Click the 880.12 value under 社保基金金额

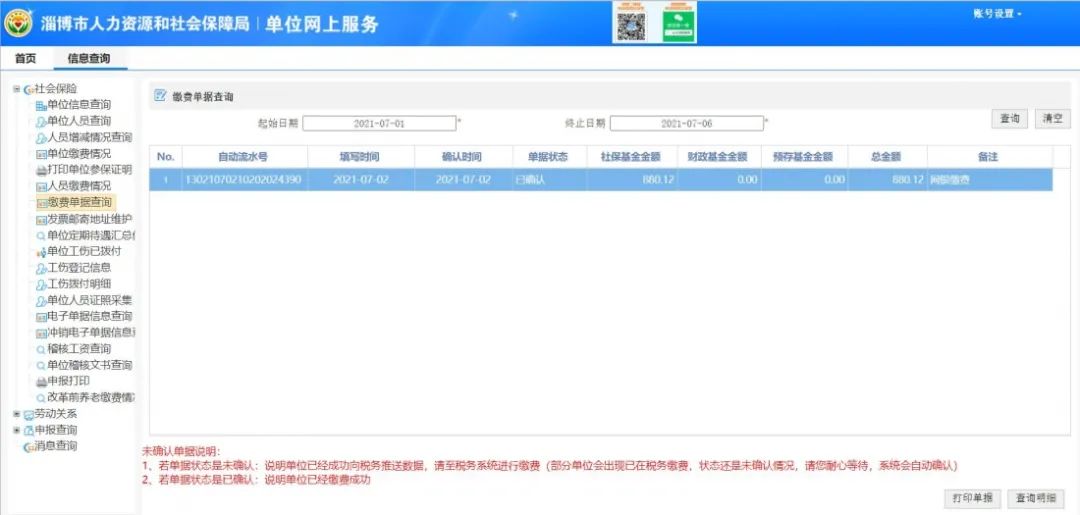[632, 180]
